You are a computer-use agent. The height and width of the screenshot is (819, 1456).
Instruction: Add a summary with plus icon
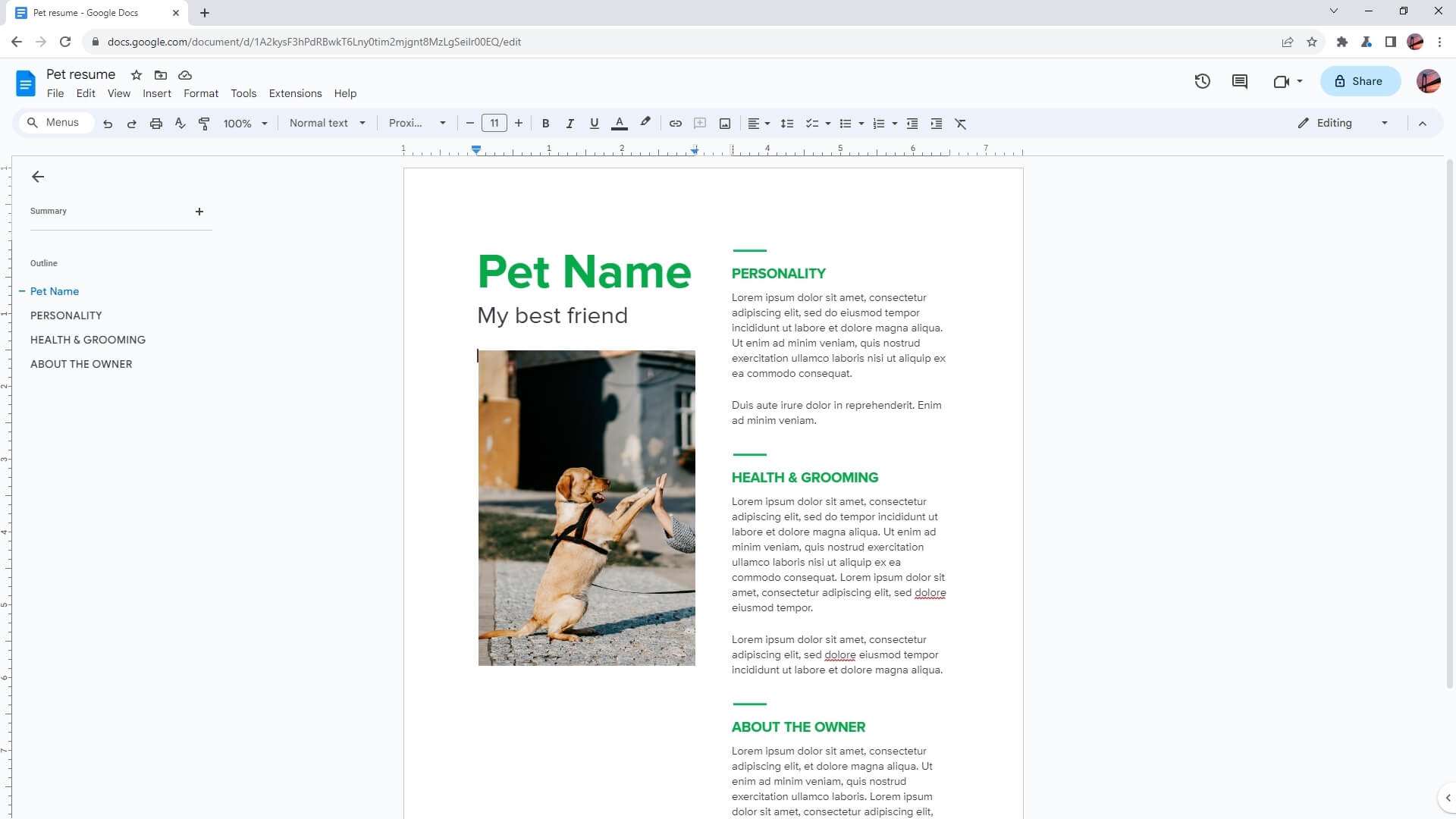199,212
